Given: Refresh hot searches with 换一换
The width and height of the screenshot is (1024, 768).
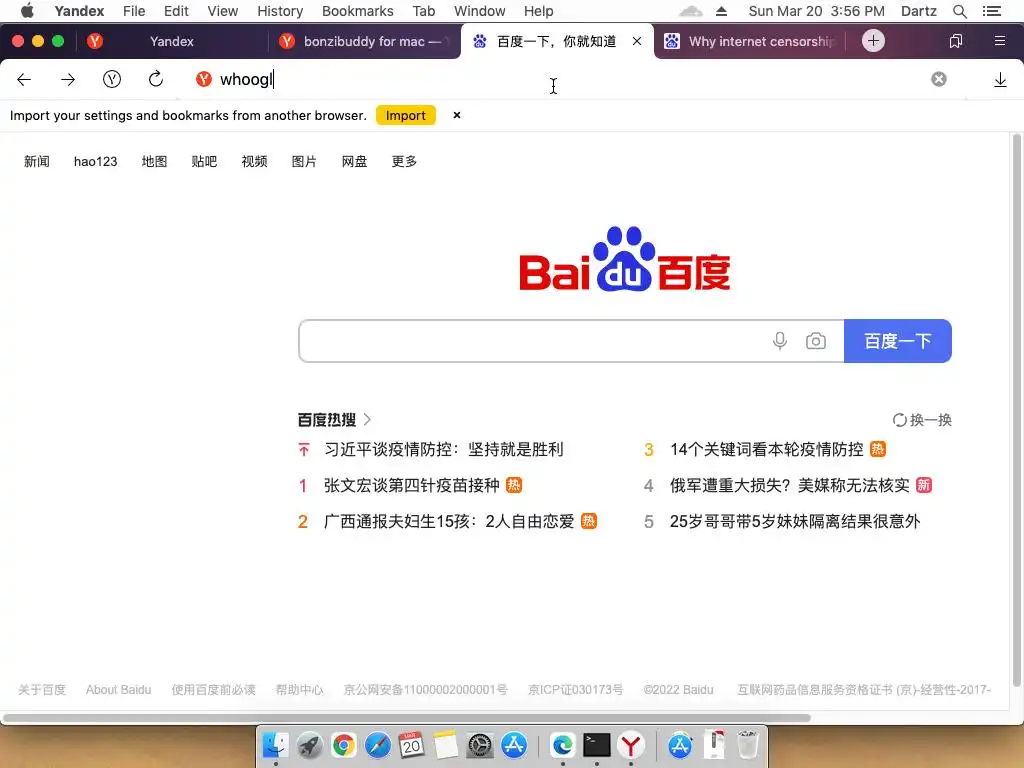Looking at the screenshot, I should [x=922, y=420].
